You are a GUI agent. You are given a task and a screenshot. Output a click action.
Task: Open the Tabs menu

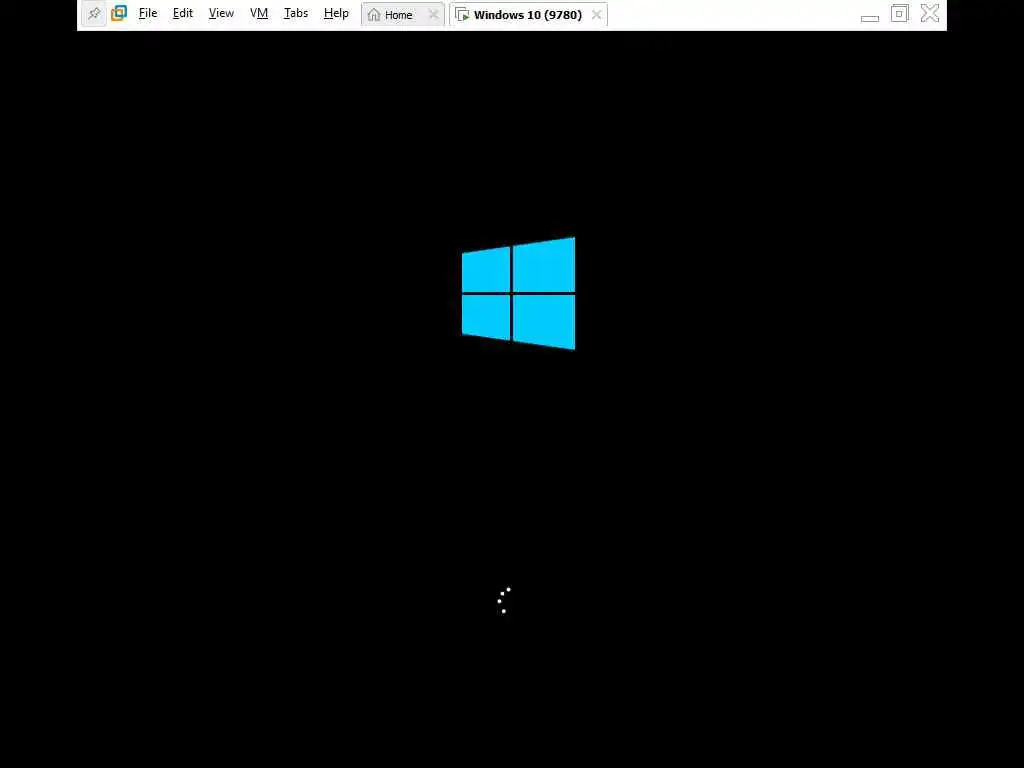coord(296,13)
